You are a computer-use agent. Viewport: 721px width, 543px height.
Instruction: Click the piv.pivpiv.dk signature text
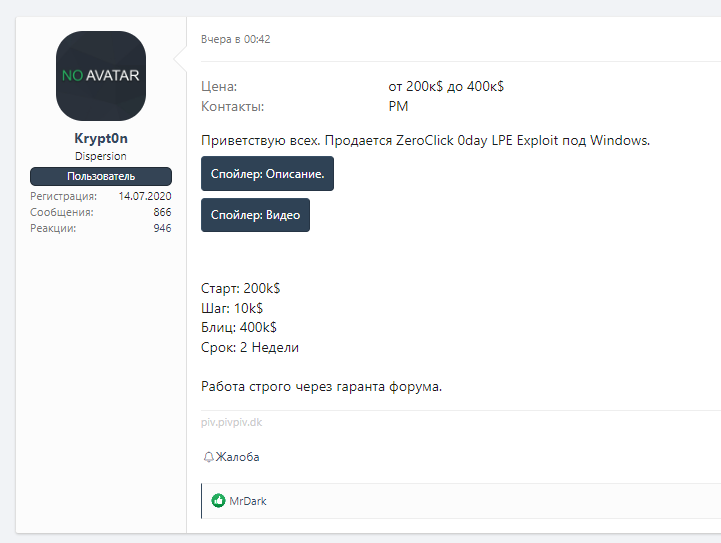coord(231,422)
